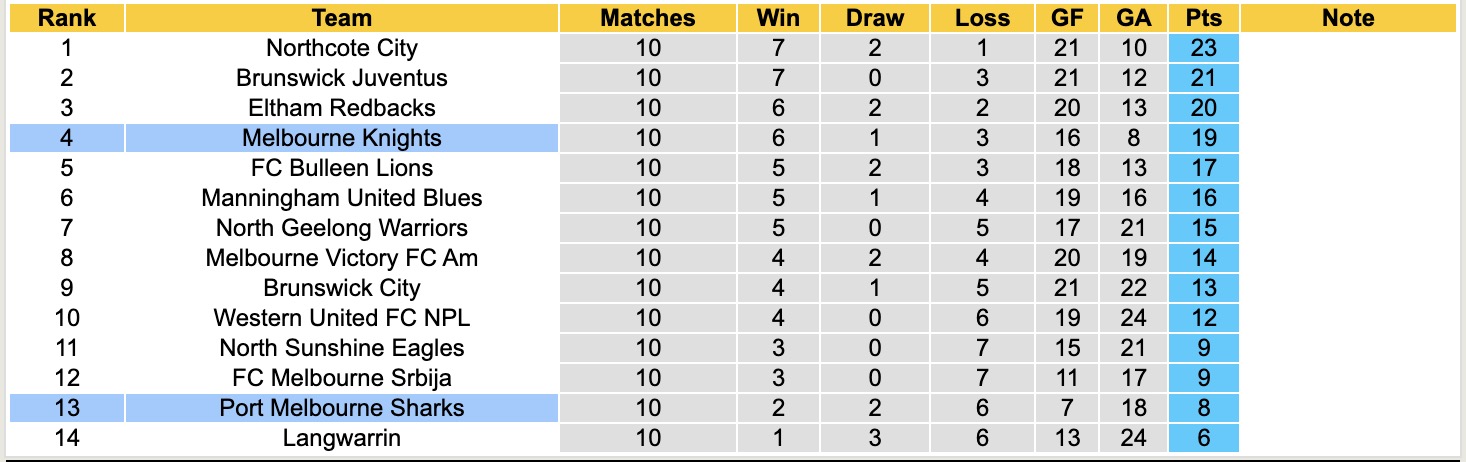Select the Win column header
1466x462 pixels.
(778, 18)
